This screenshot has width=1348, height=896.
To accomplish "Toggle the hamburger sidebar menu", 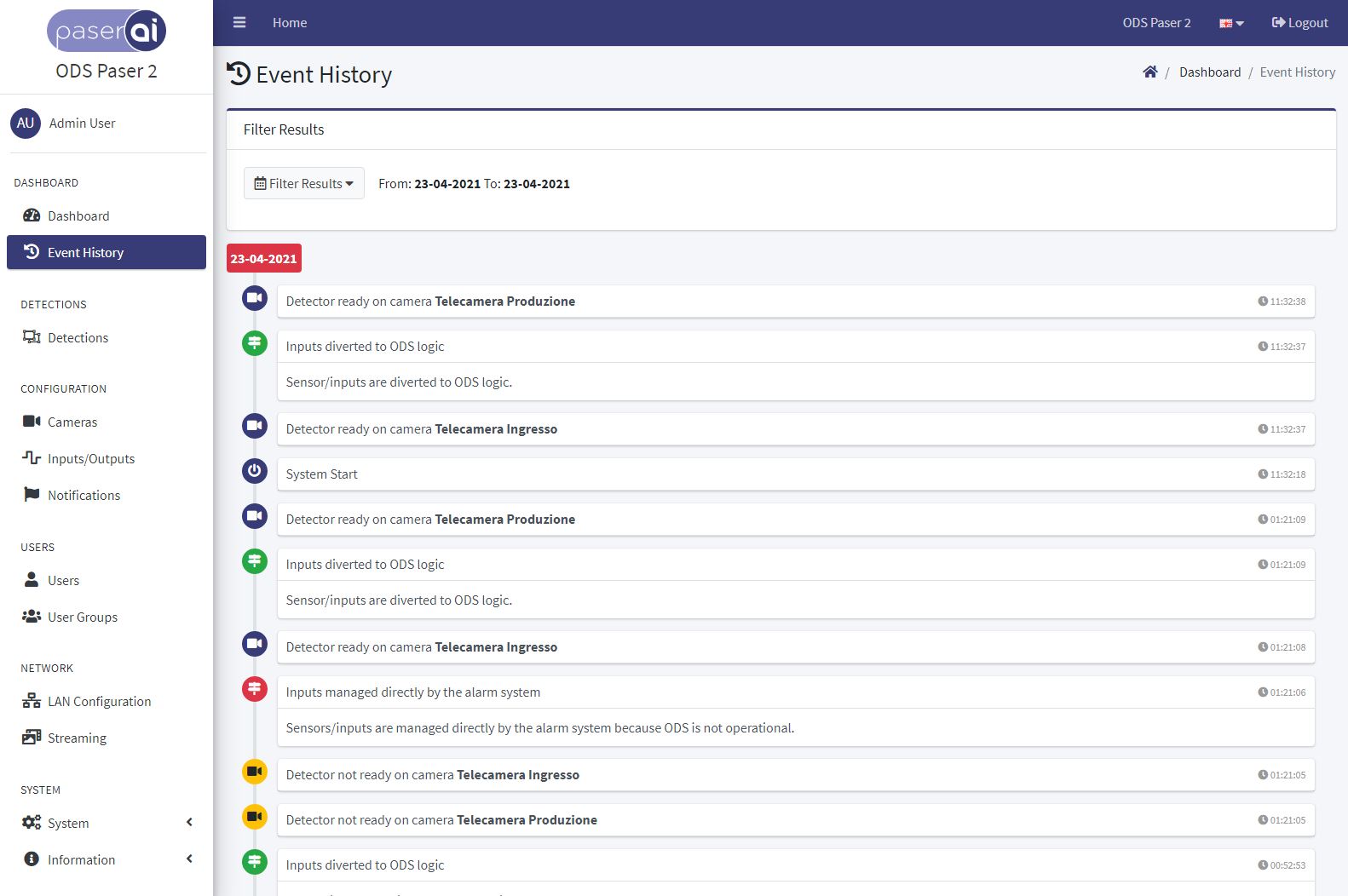I will (239, 23).
